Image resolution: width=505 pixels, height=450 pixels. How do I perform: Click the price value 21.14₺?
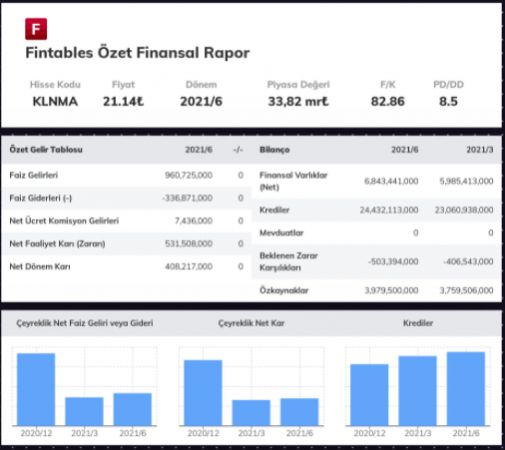[x=123, y=101]
